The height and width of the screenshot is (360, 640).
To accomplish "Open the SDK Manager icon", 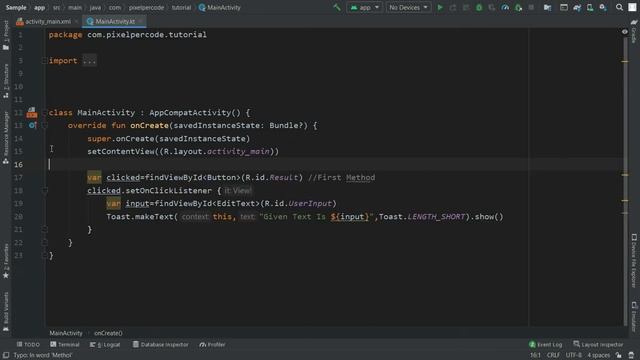I will (x=603, y=7).
